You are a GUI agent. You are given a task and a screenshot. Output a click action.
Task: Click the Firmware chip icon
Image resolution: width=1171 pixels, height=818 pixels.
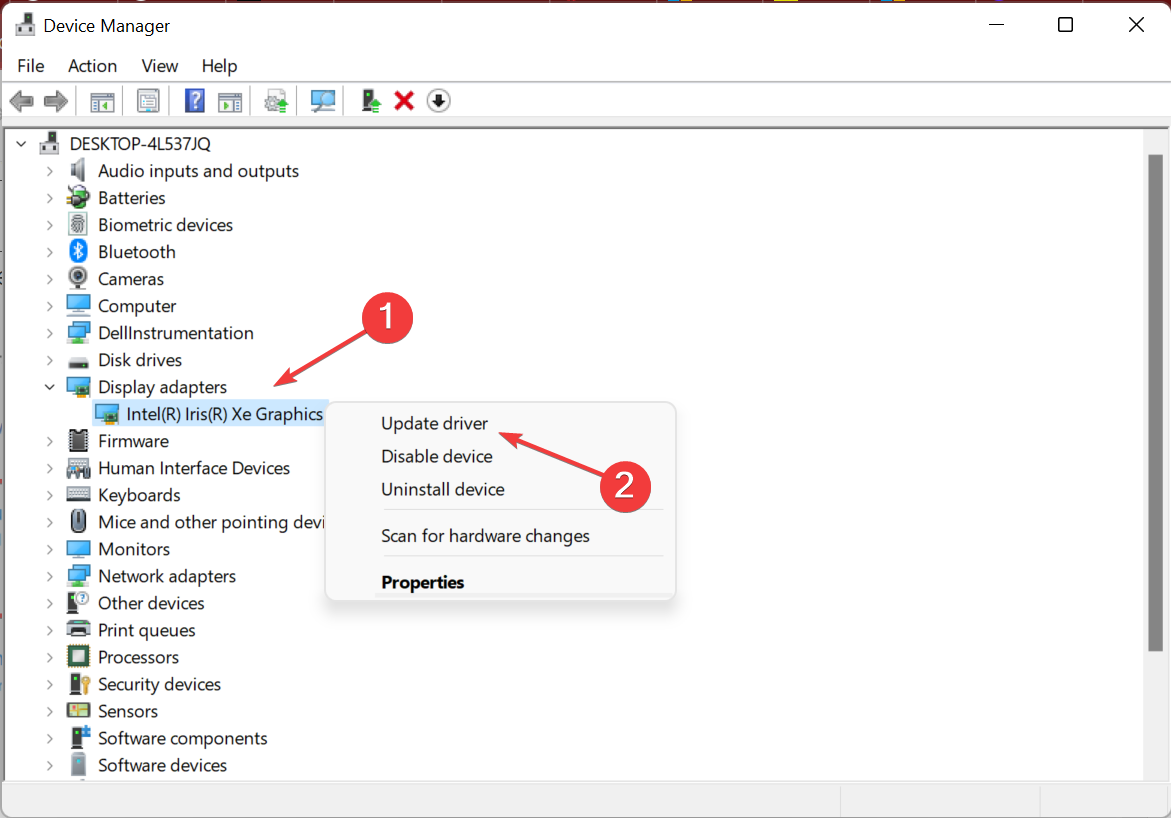coord(78,441)
